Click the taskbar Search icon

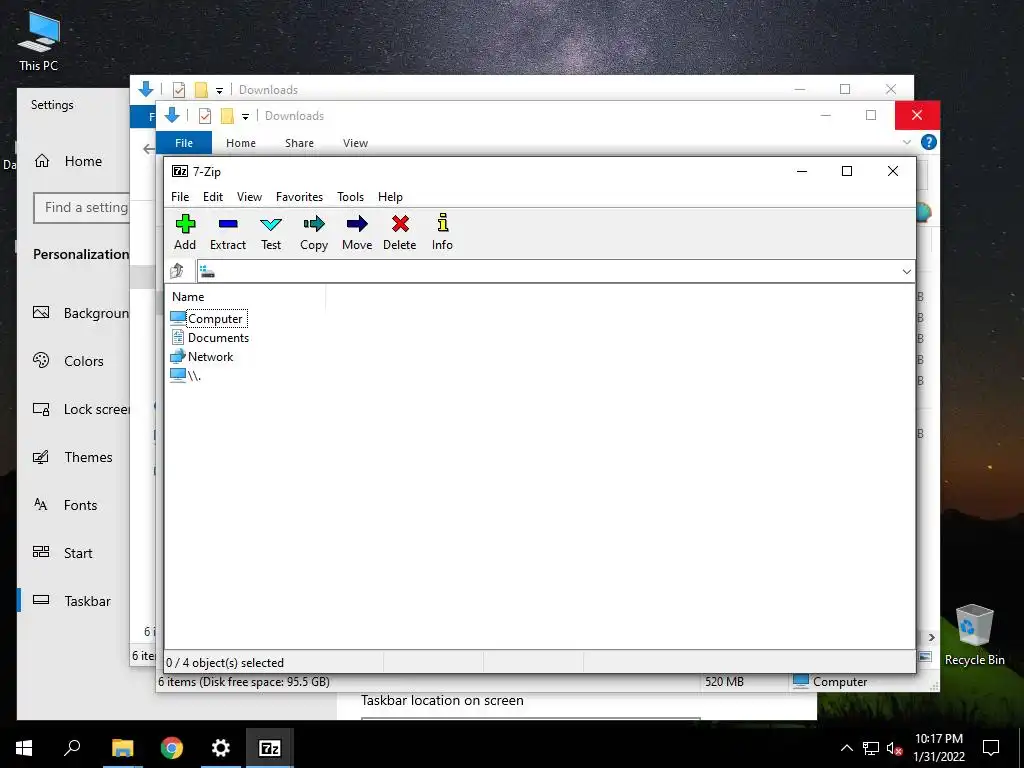point(72,748)
